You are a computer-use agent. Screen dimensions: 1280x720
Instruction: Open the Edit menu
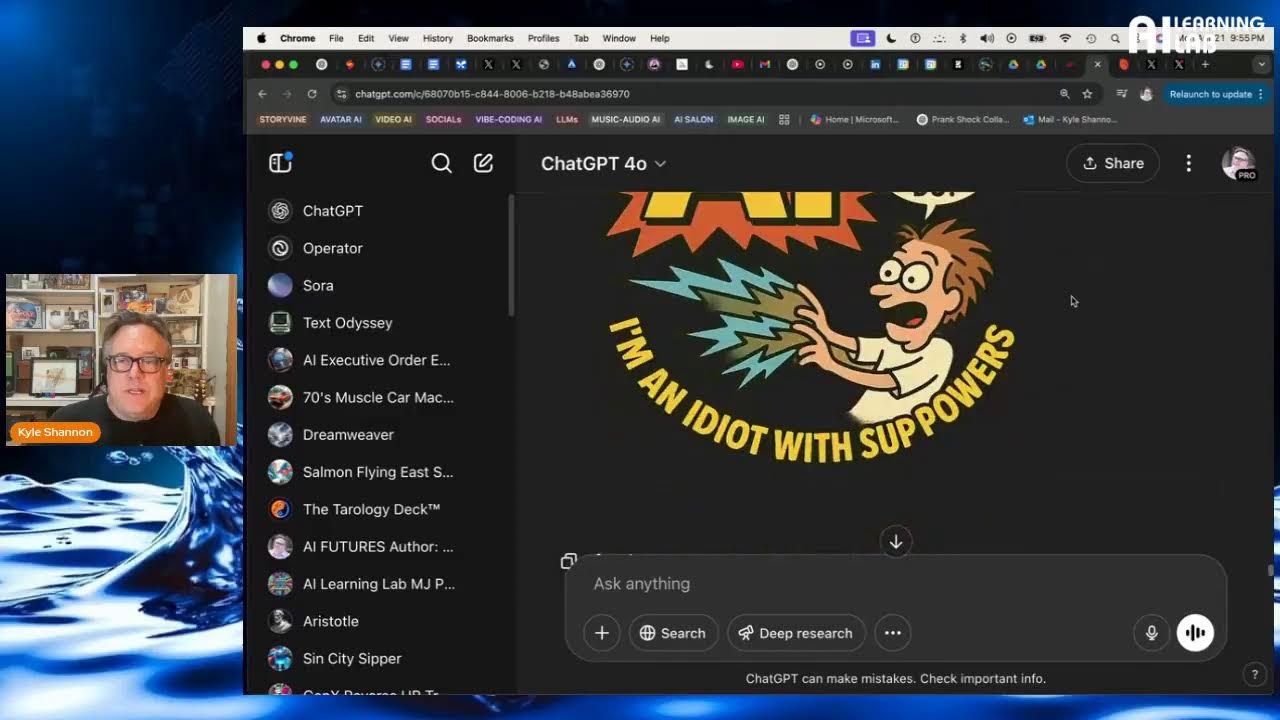366,38
